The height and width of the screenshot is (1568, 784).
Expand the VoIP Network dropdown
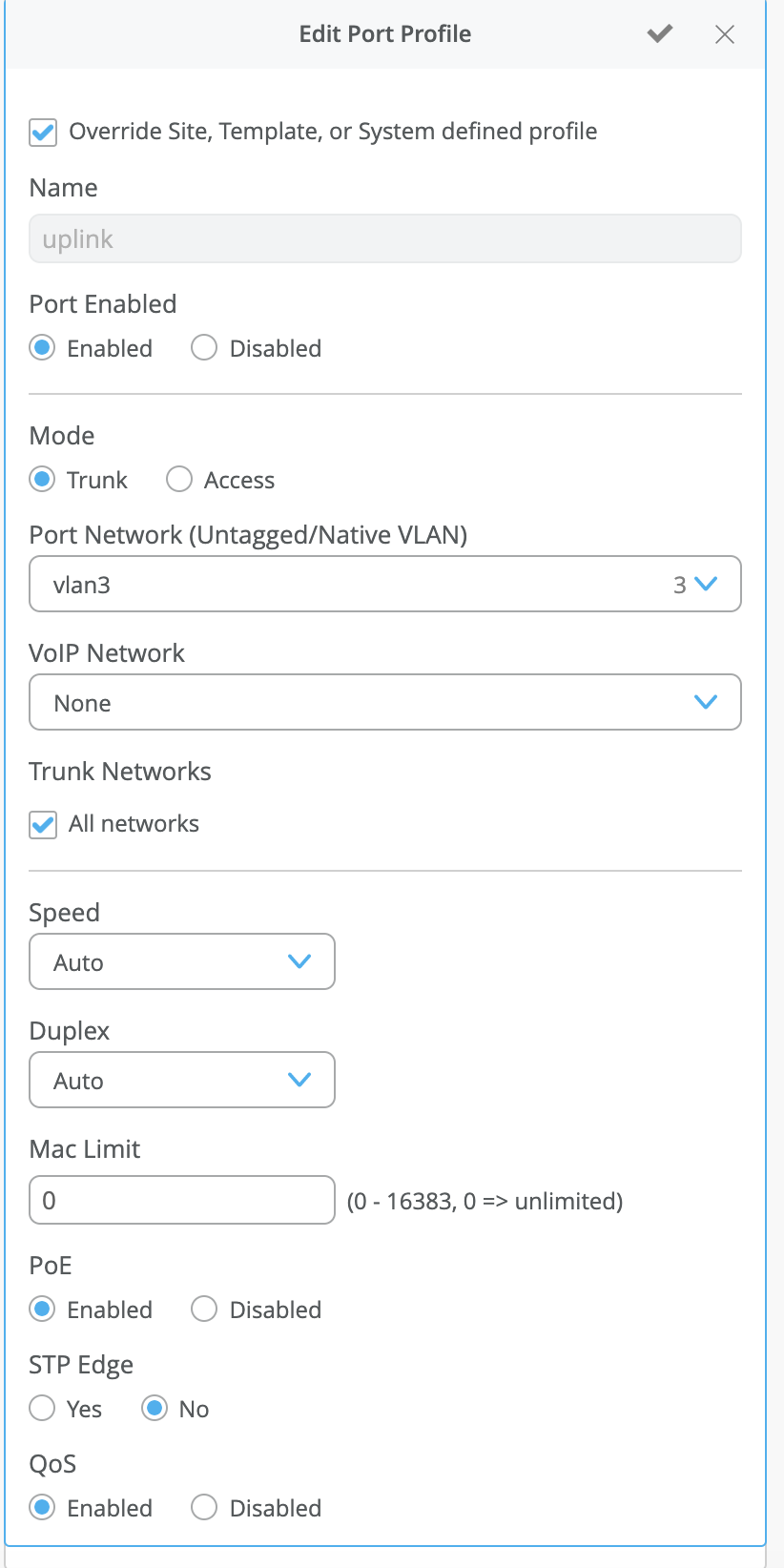tap(385, 702)
